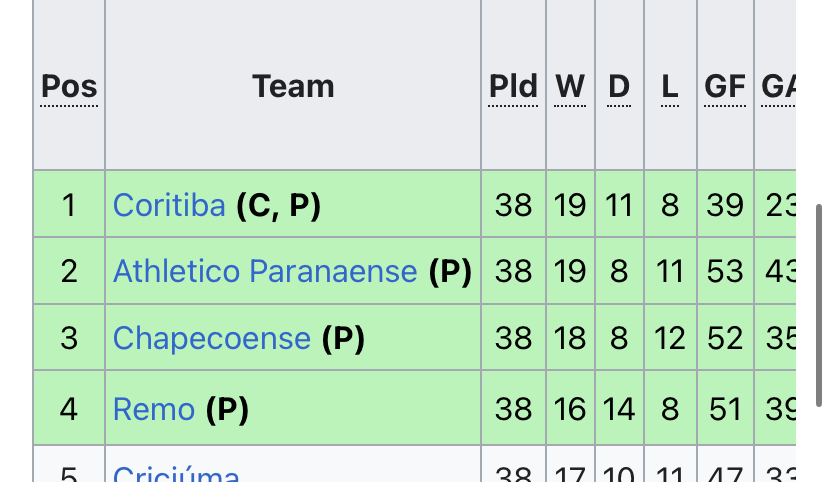
Task: Click the L column header abbreviation
Action: tap(670, 86)
